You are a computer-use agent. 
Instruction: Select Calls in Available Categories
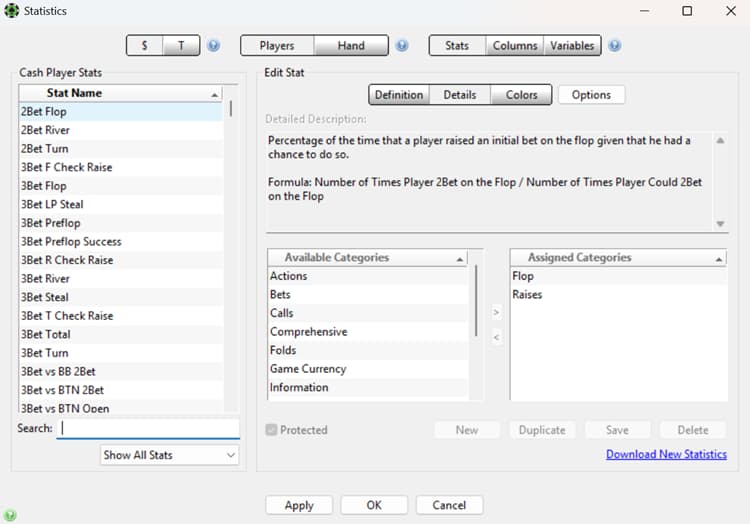pyautogui.click(x=367, y=313)
